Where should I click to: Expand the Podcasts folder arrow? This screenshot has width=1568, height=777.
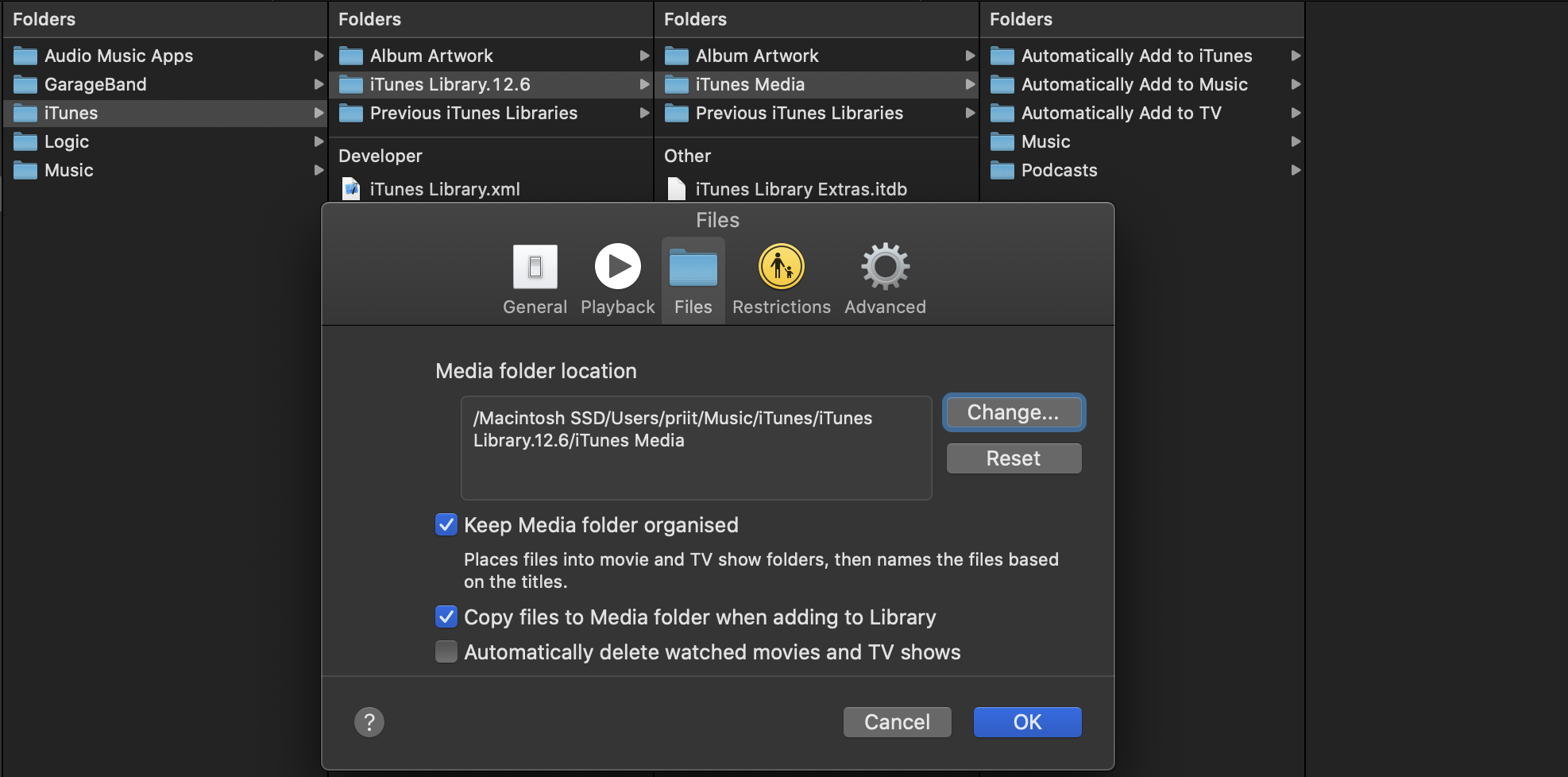click(1296, 170)
